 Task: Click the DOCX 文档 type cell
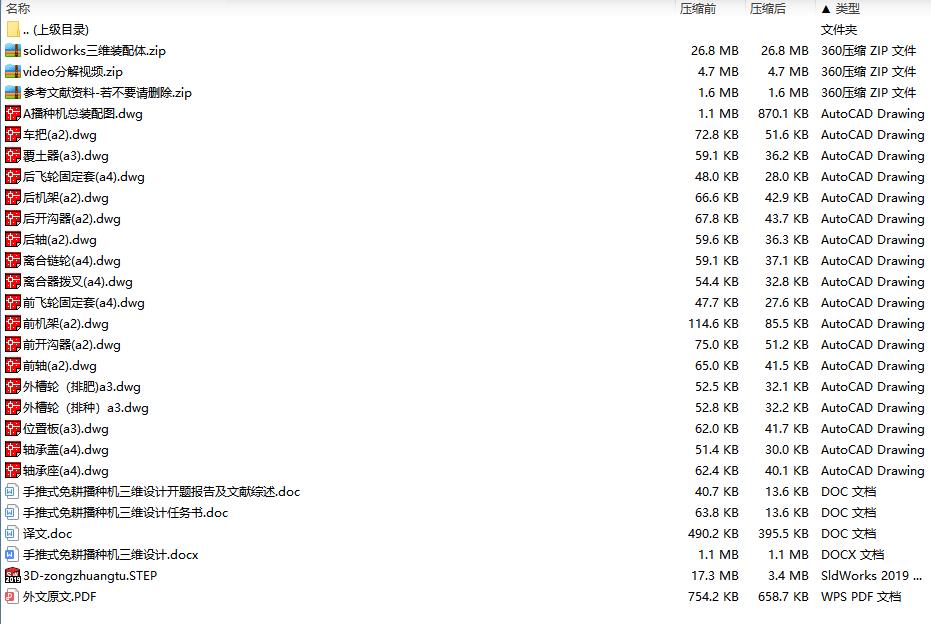[853, 555]
